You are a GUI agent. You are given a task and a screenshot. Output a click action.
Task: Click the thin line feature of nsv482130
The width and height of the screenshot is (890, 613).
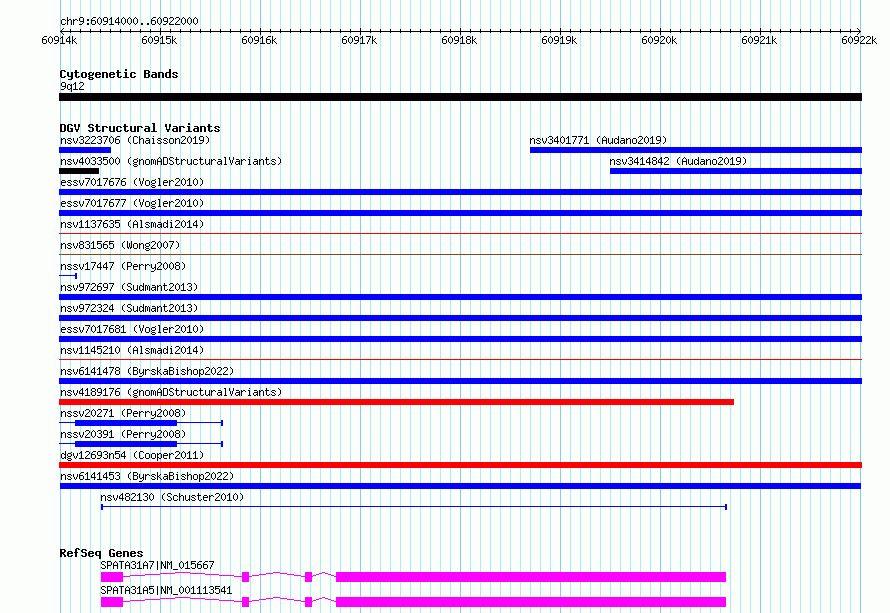tap(414, 507)
